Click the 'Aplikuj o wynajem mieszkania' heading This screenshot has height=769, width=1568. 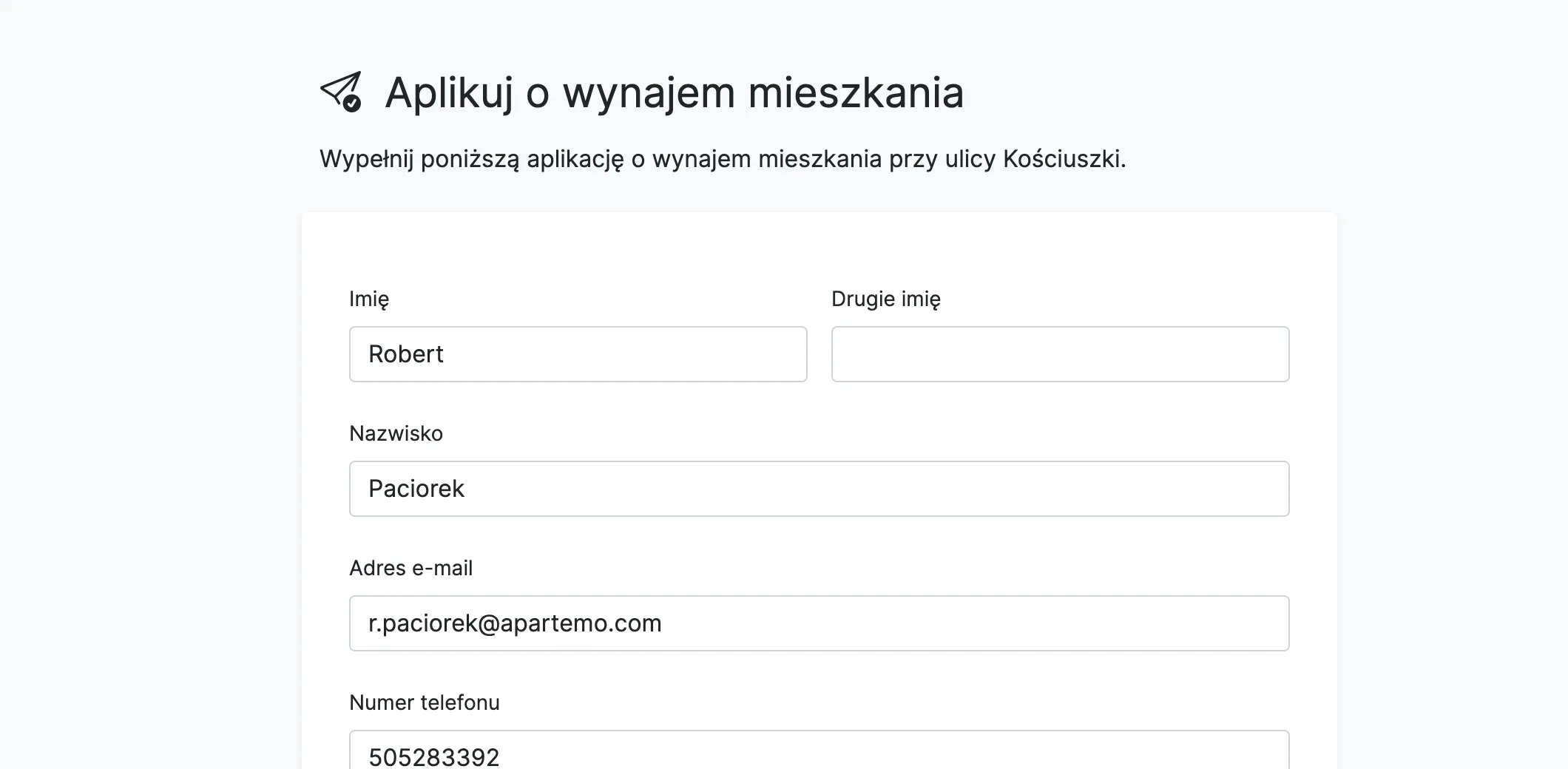[674, 92]
